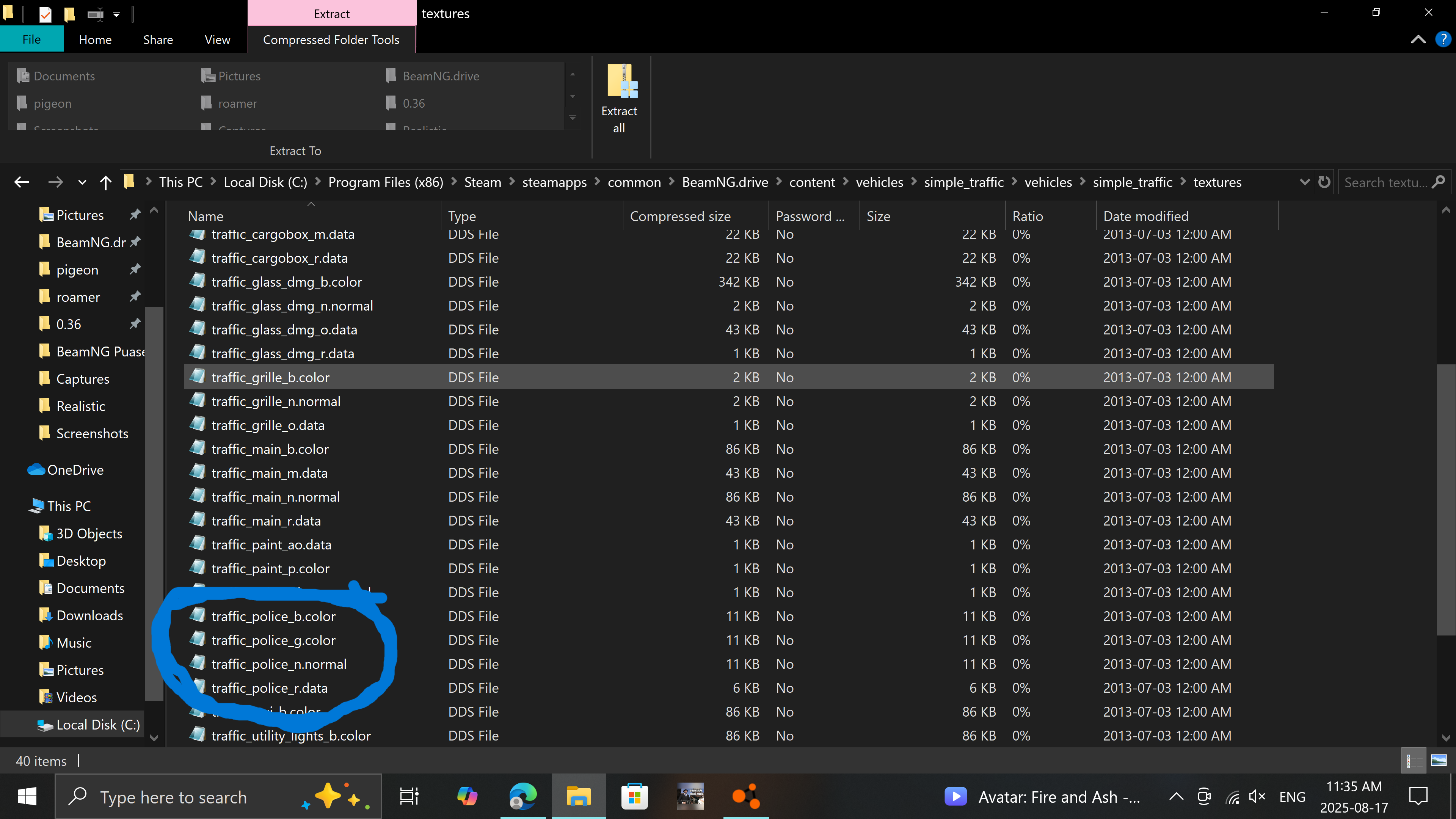Open Microsoft Edge from the taskbar
Viewport: 1456px width, 819px height.
click(x=523, y=797)
